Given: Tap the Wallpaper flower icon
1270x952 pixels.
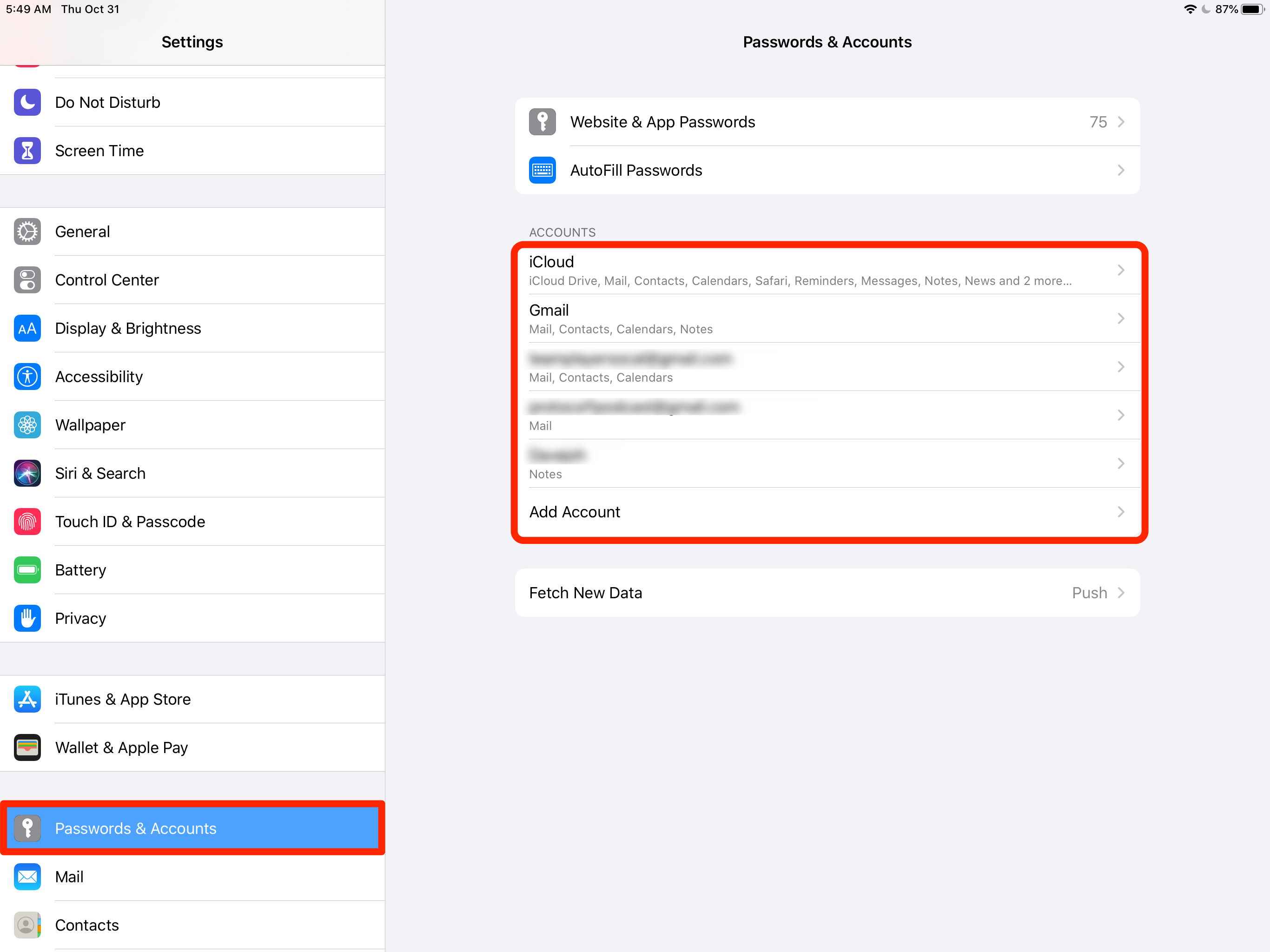Looking at the screenshot, I should (x=27, y=425).
